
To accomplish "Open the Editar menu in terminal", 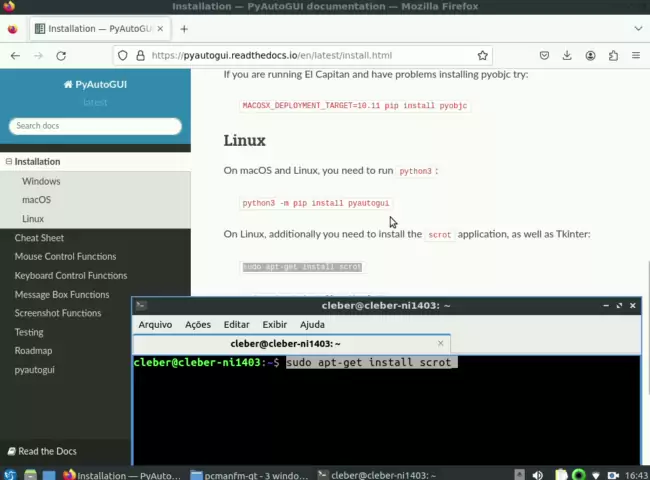I will [236, 324].
